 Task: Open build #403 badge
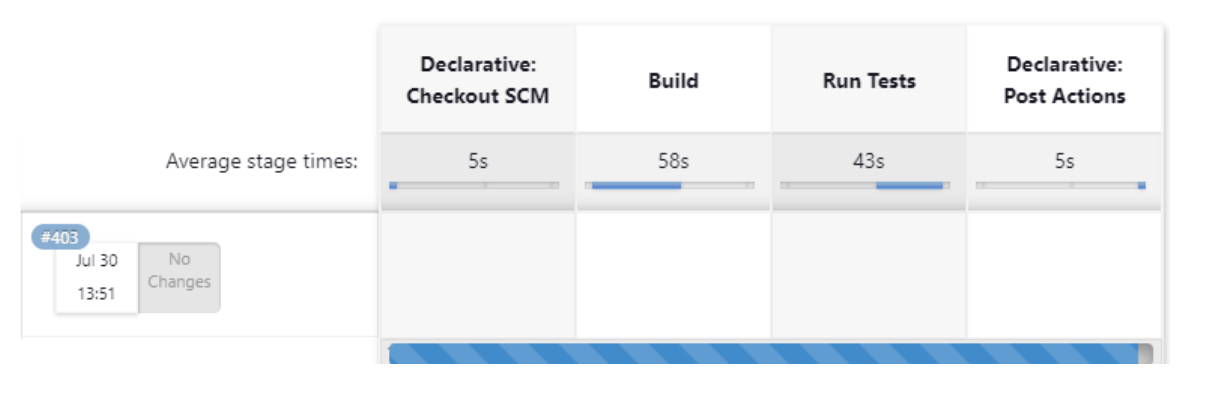[61, 238]
